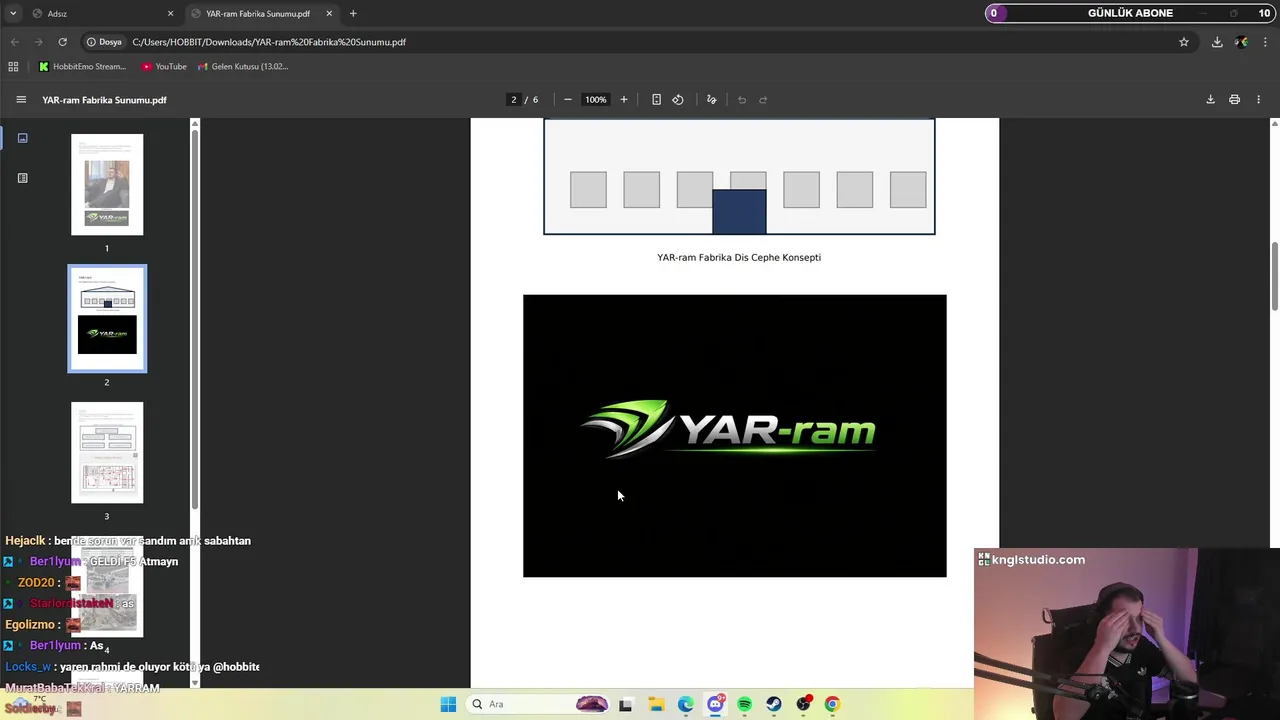This screenshot has width=1280, height=720.
Task: Open OBS Studio from the taskbar
Action: (x=803, y=704)
